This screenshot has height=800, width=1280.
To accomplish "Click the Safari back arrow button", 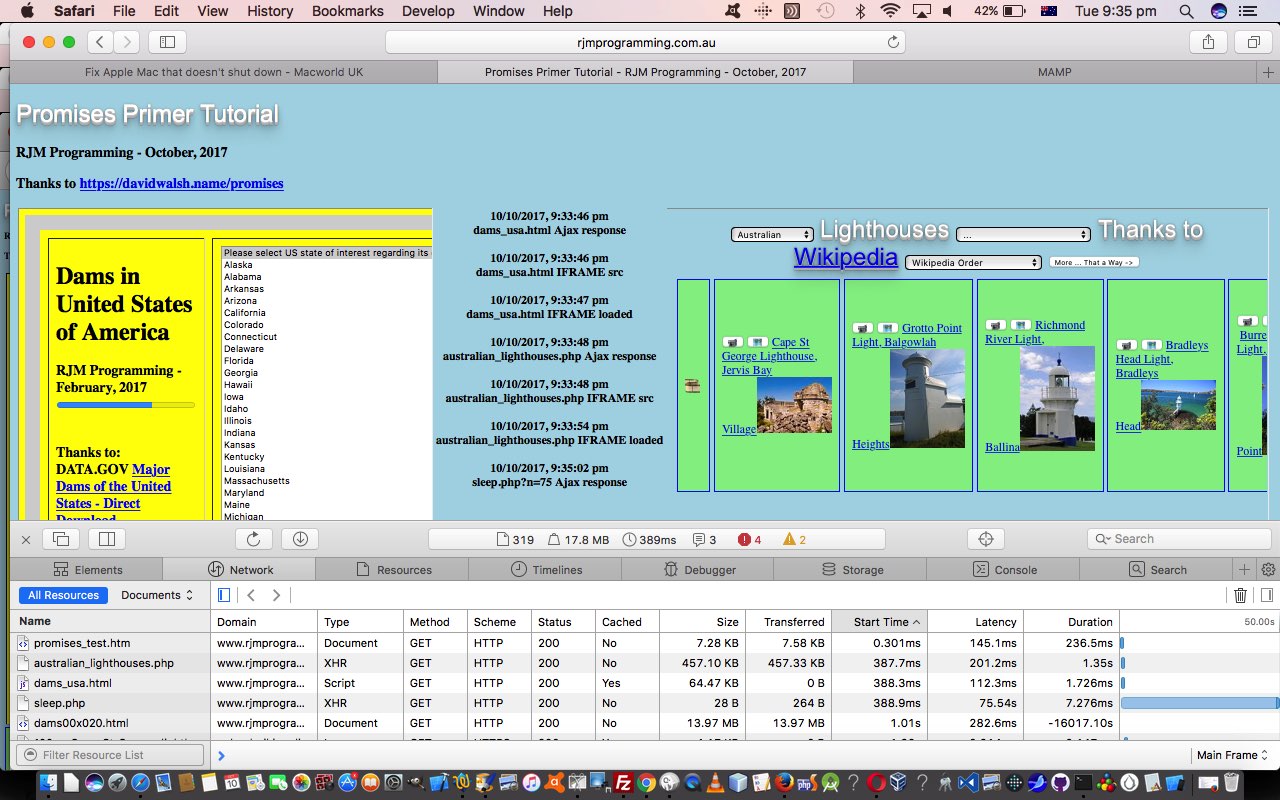I will coord(100,42).
